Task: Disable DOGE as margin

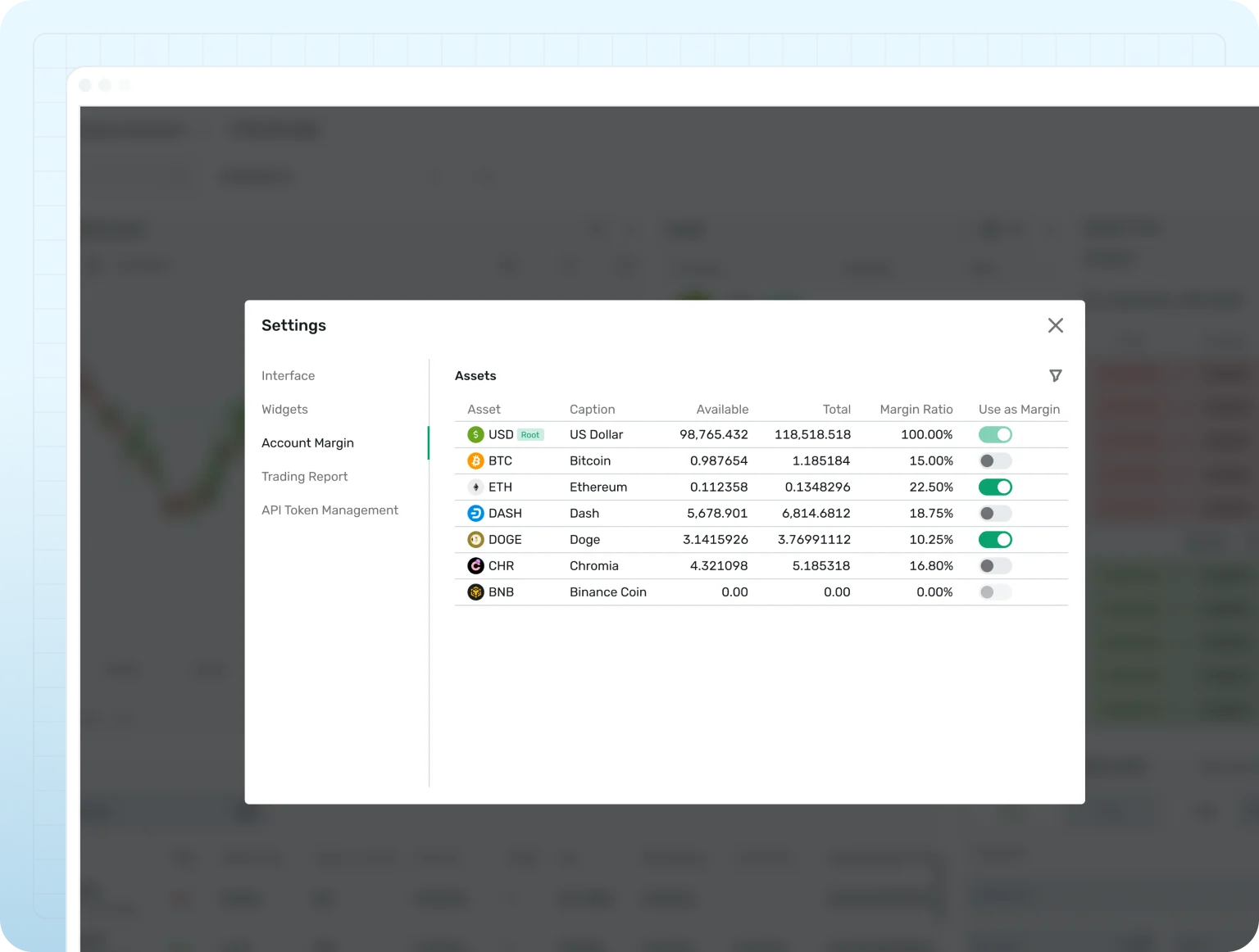Action: pyautogui.click(x=995, y=539)
